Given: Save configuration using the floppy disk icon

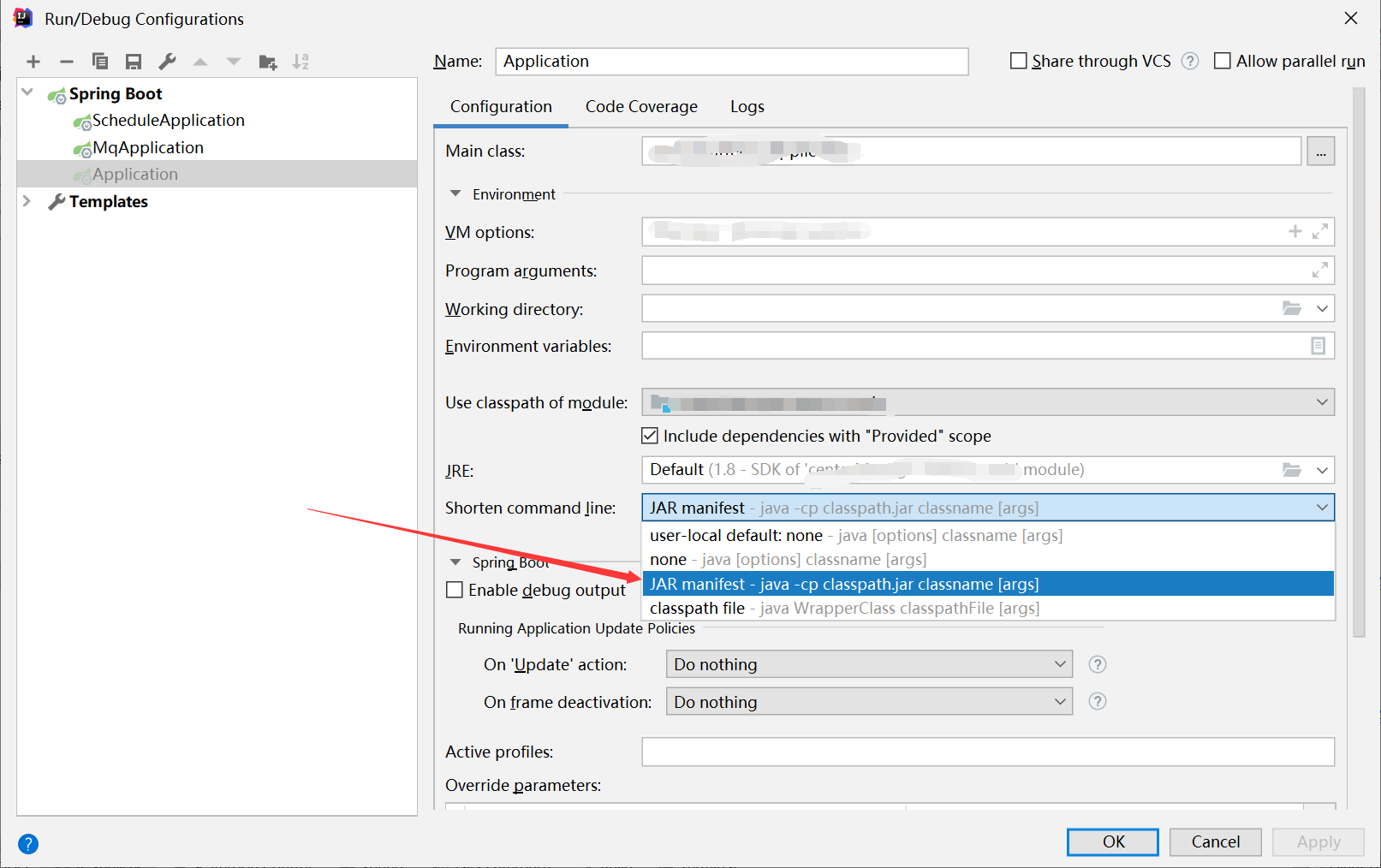Looking at the screenshot, I should point(134,62).
